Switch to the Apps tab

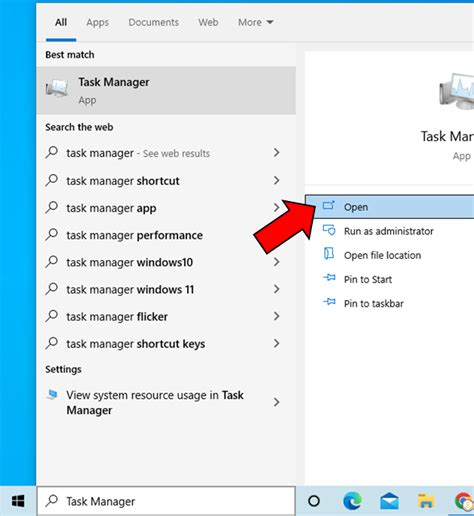97,22
